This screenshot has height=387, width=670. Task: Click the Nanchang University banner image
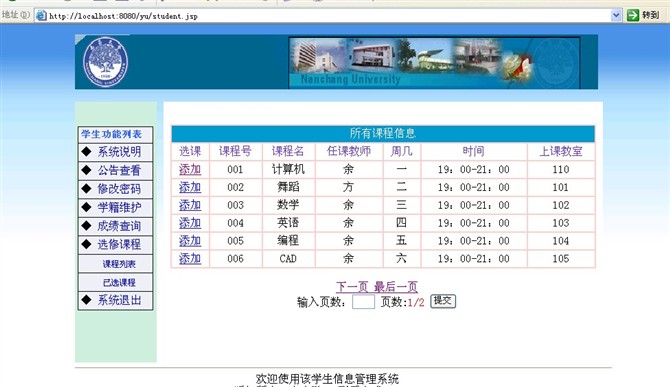tap(434, 63)
